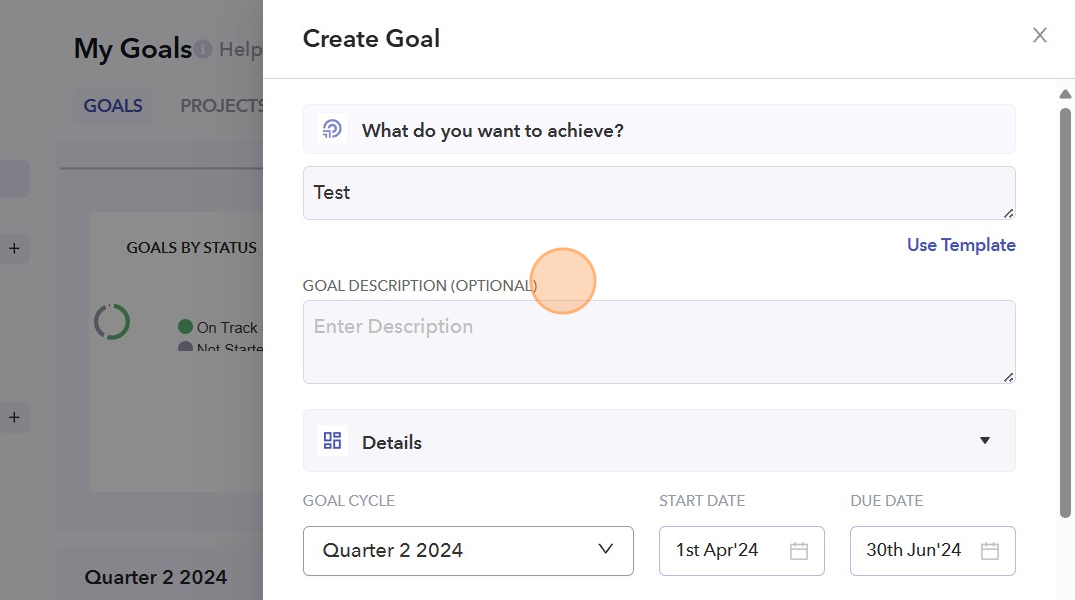
Task: Click the Use Template link
Action: click(960, 245)
